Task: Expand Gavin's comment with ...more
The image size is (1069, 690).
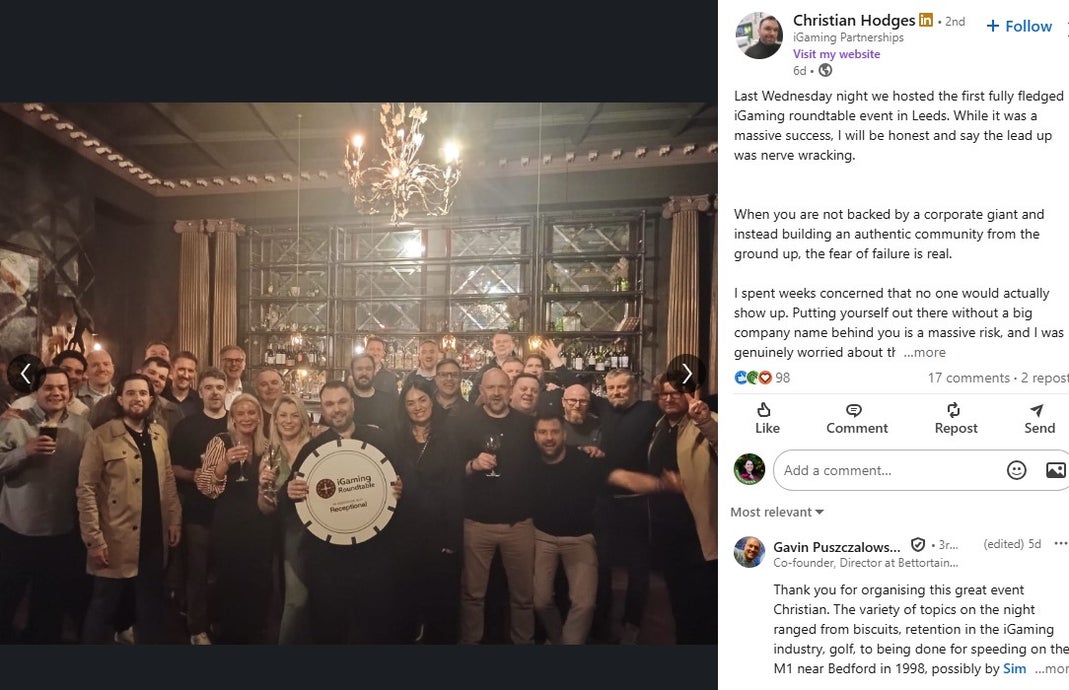Action: coord(1051,669)
